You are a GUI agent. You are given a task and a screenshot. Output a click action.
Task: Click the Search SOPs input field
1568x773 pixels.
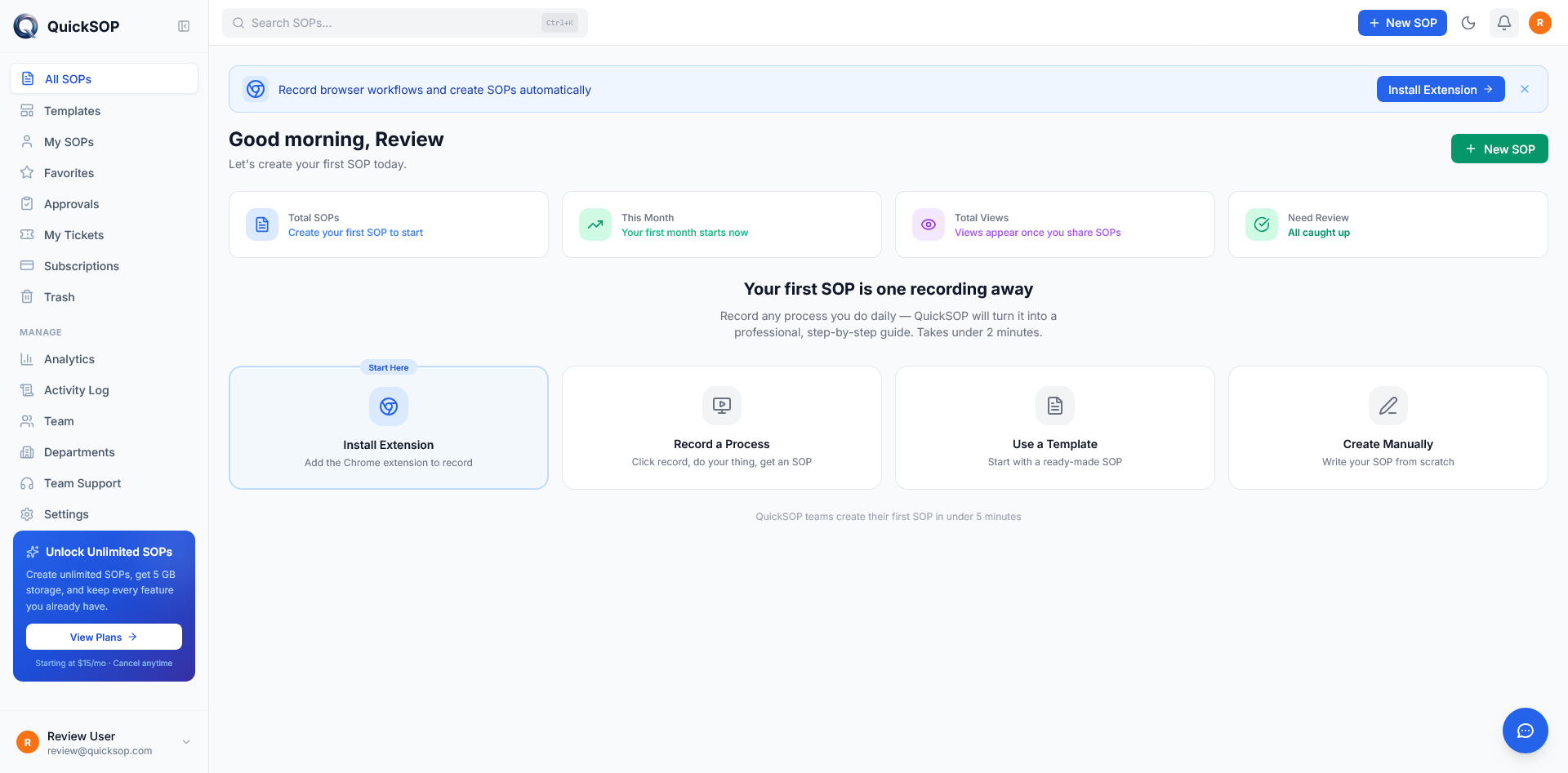pos(405,23)
